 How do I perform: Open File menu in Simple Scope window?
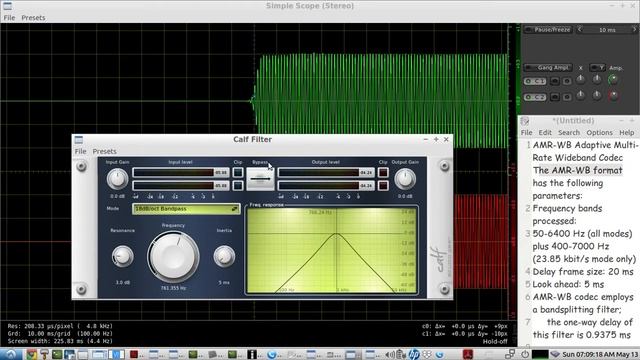tap(9, 18)
